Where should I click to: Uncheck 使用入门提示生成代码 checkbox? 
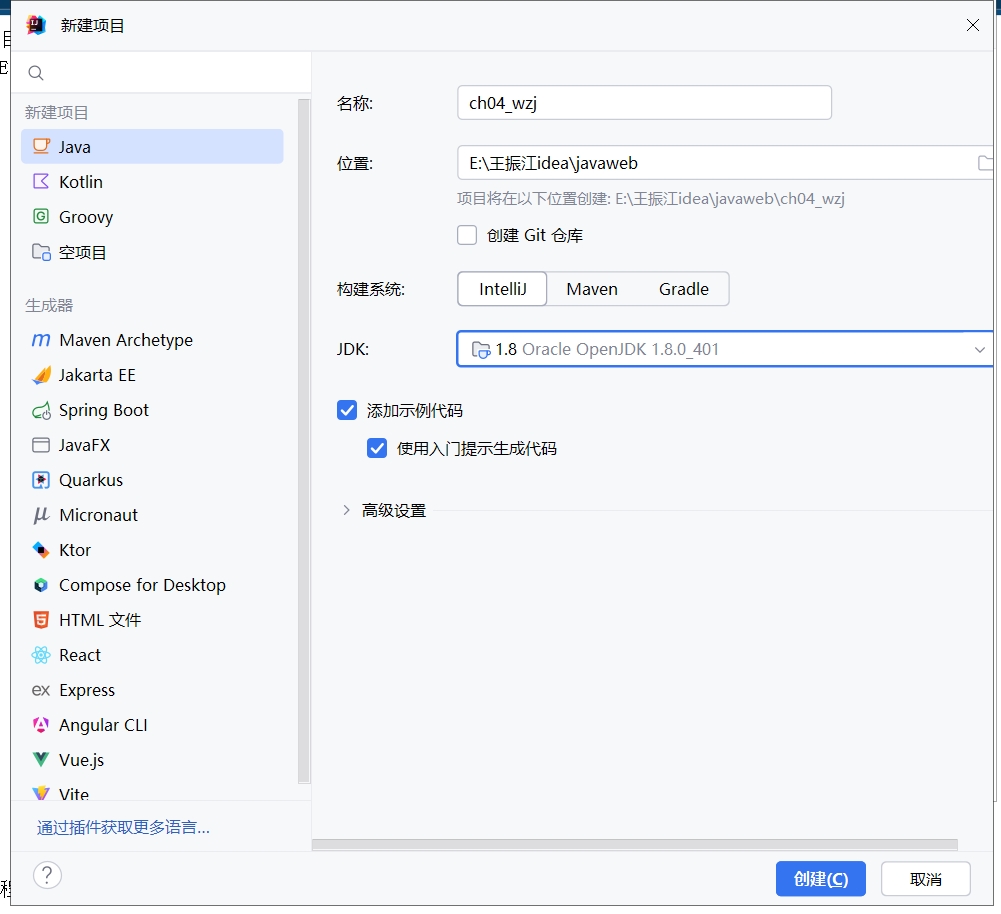[x=377, y=448]
